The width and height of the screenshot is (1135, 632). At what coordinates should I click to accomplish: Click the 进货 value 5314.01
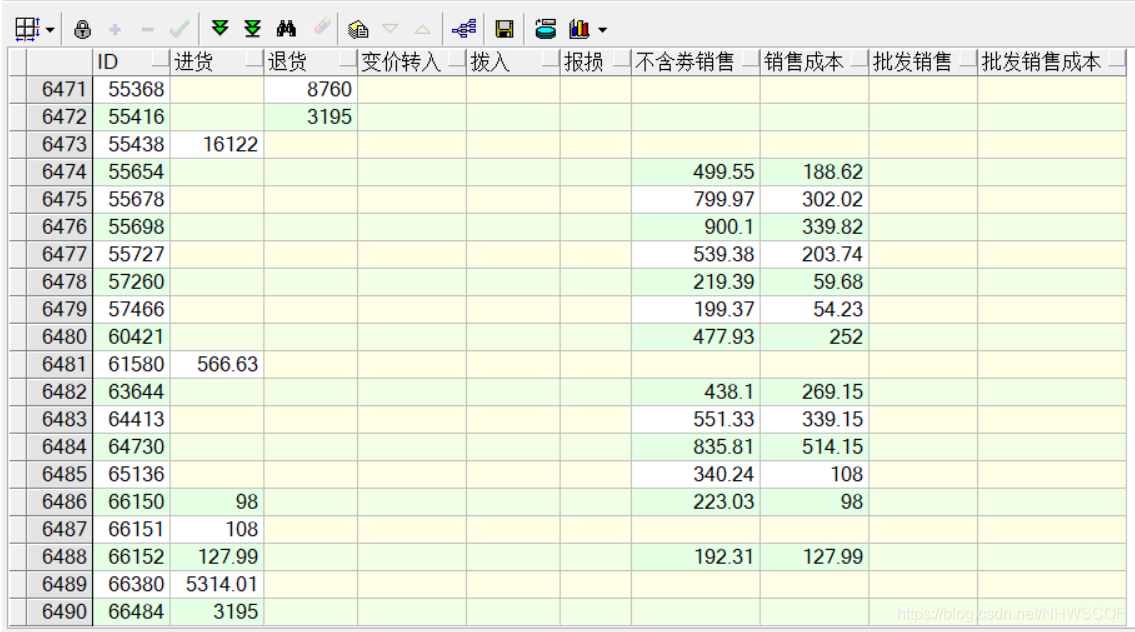[x=217, y=584]
